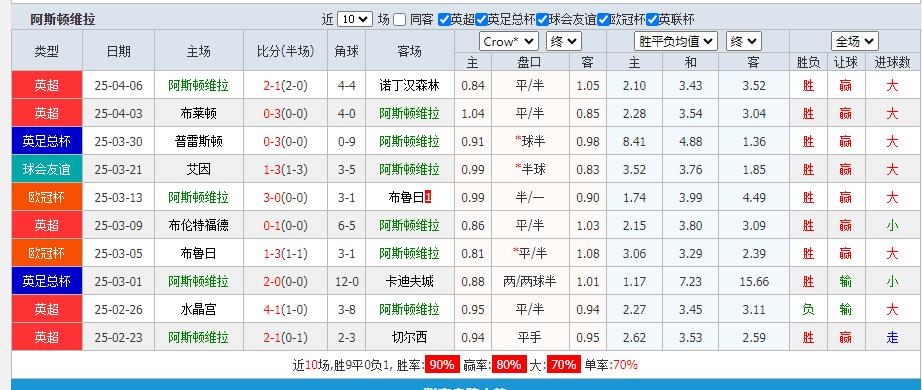Toggle the 同客 checkbox

click(x=400, y=19)
